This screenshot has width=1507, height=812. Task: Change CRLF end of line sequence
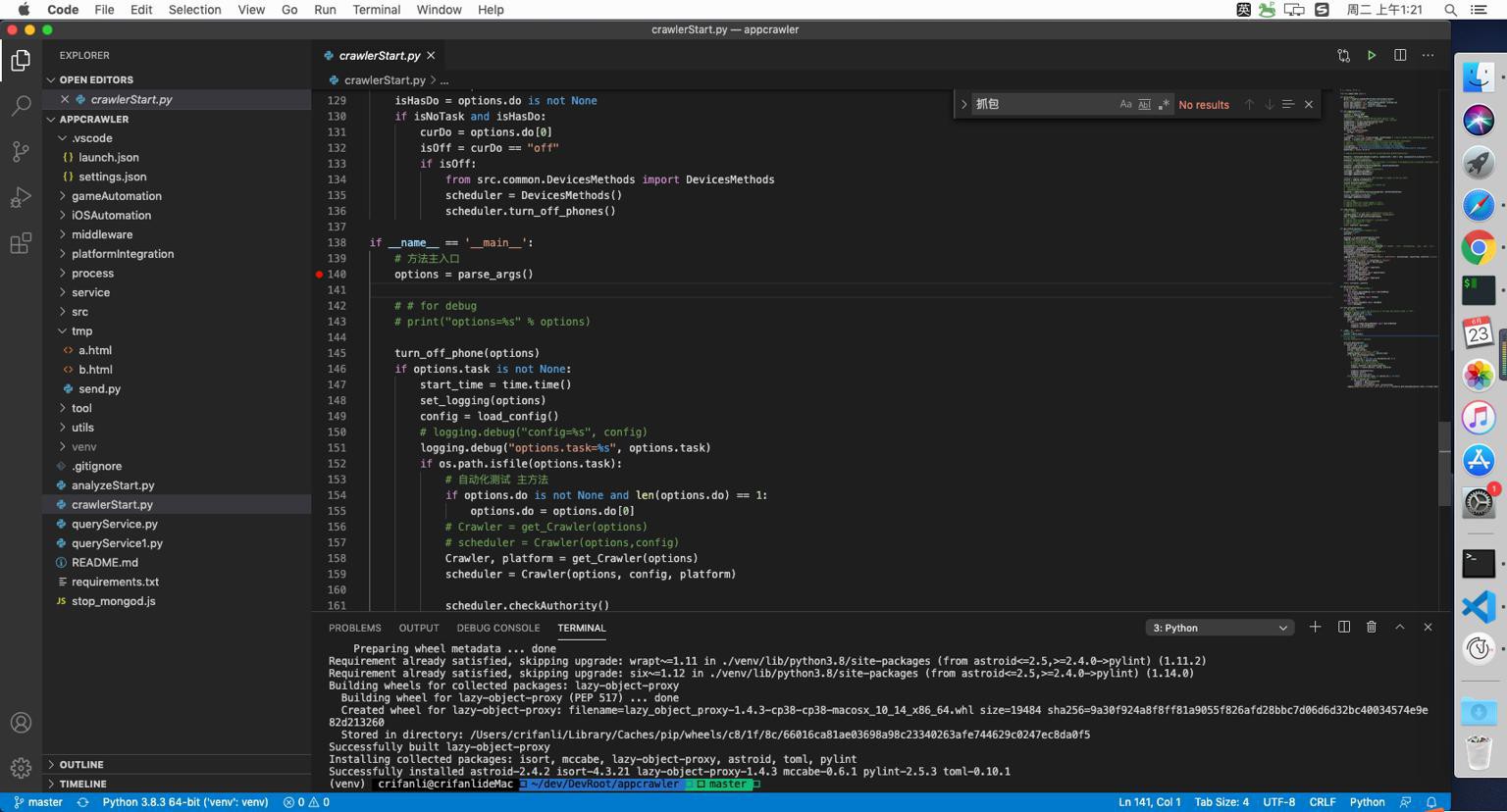(x=1322, y=802)
